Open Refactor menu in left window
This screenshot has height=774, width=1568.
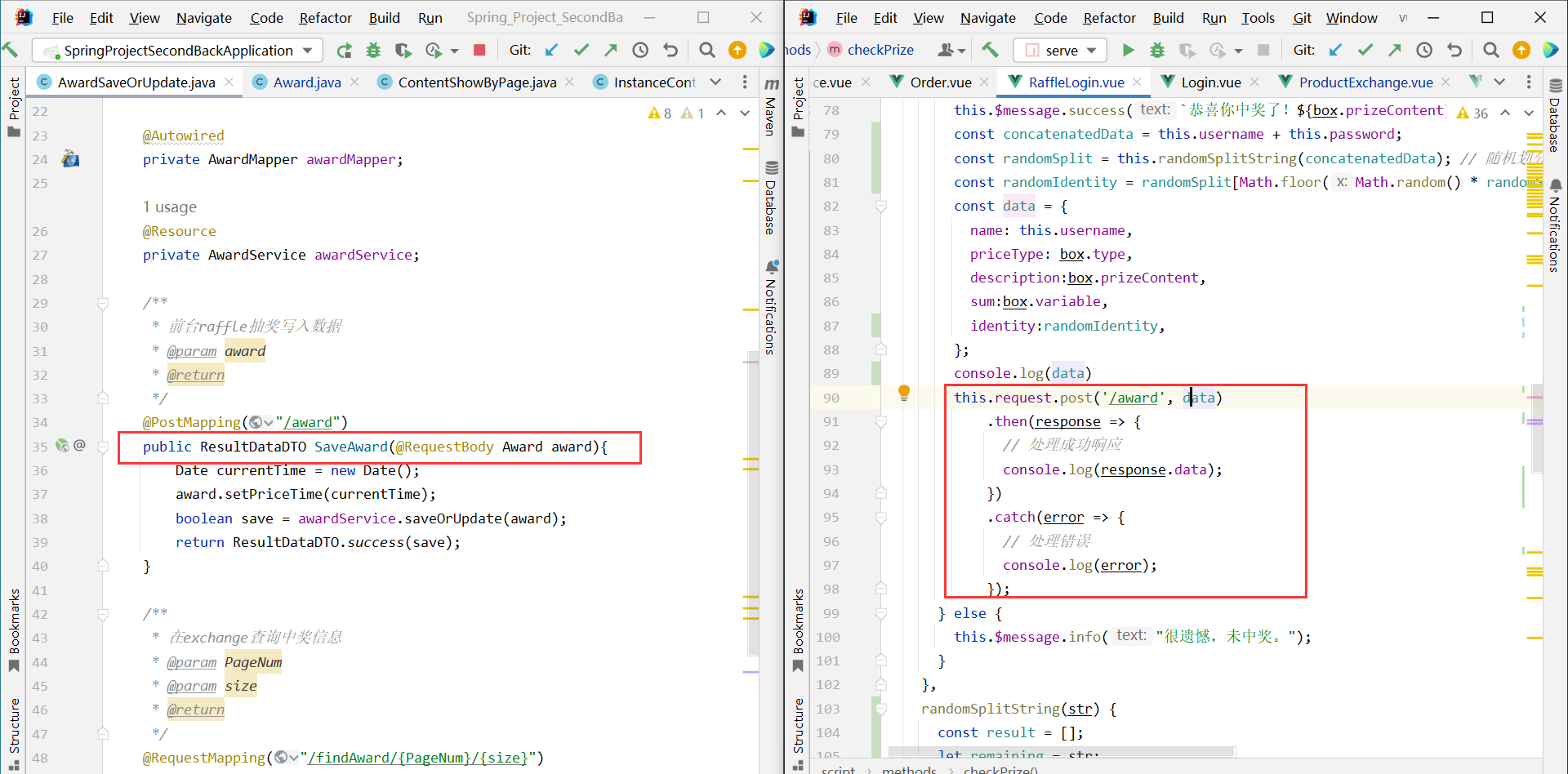(x=325, y=18)
